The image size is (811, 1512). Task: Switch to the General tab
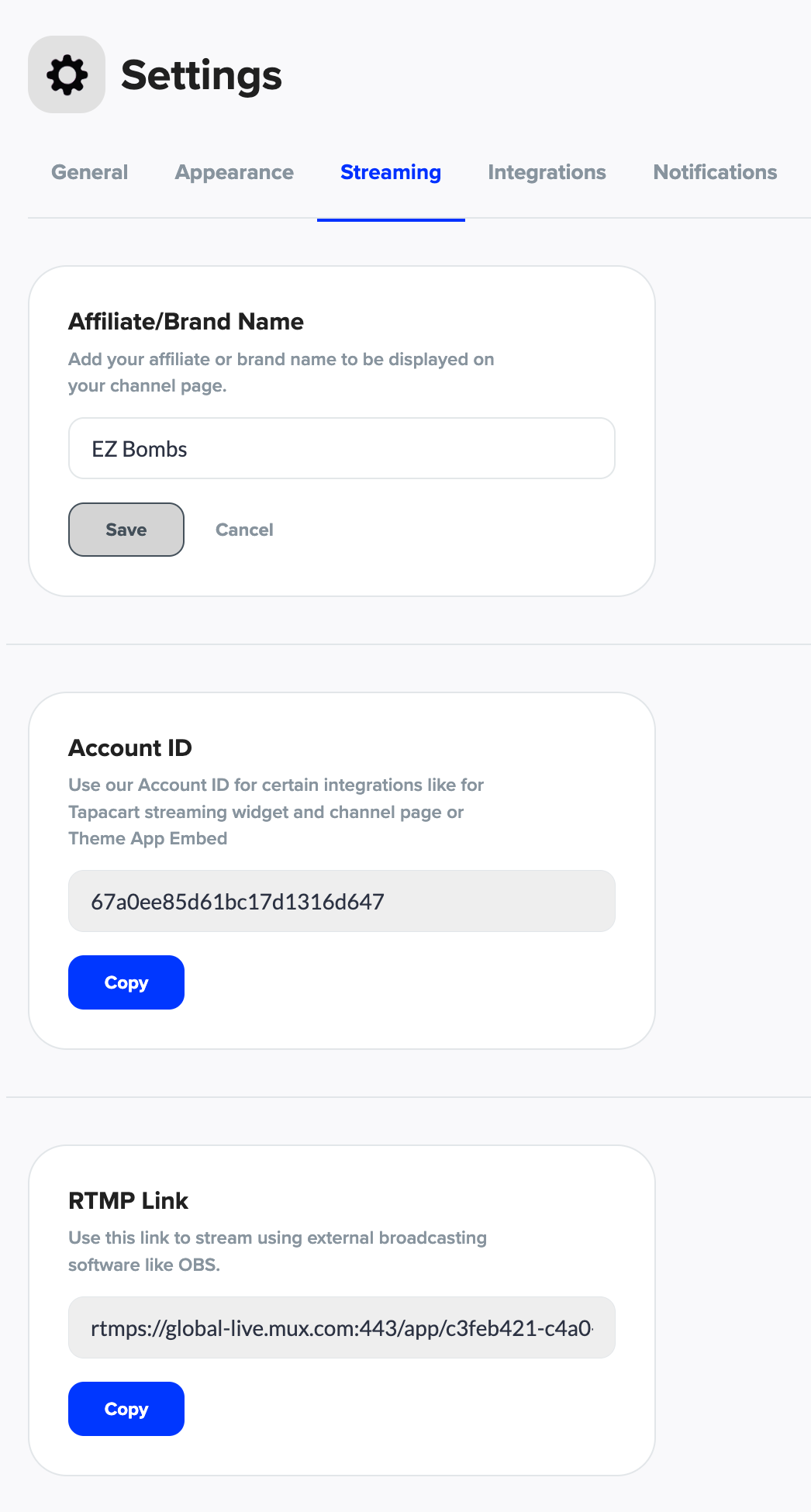(90, 172)
